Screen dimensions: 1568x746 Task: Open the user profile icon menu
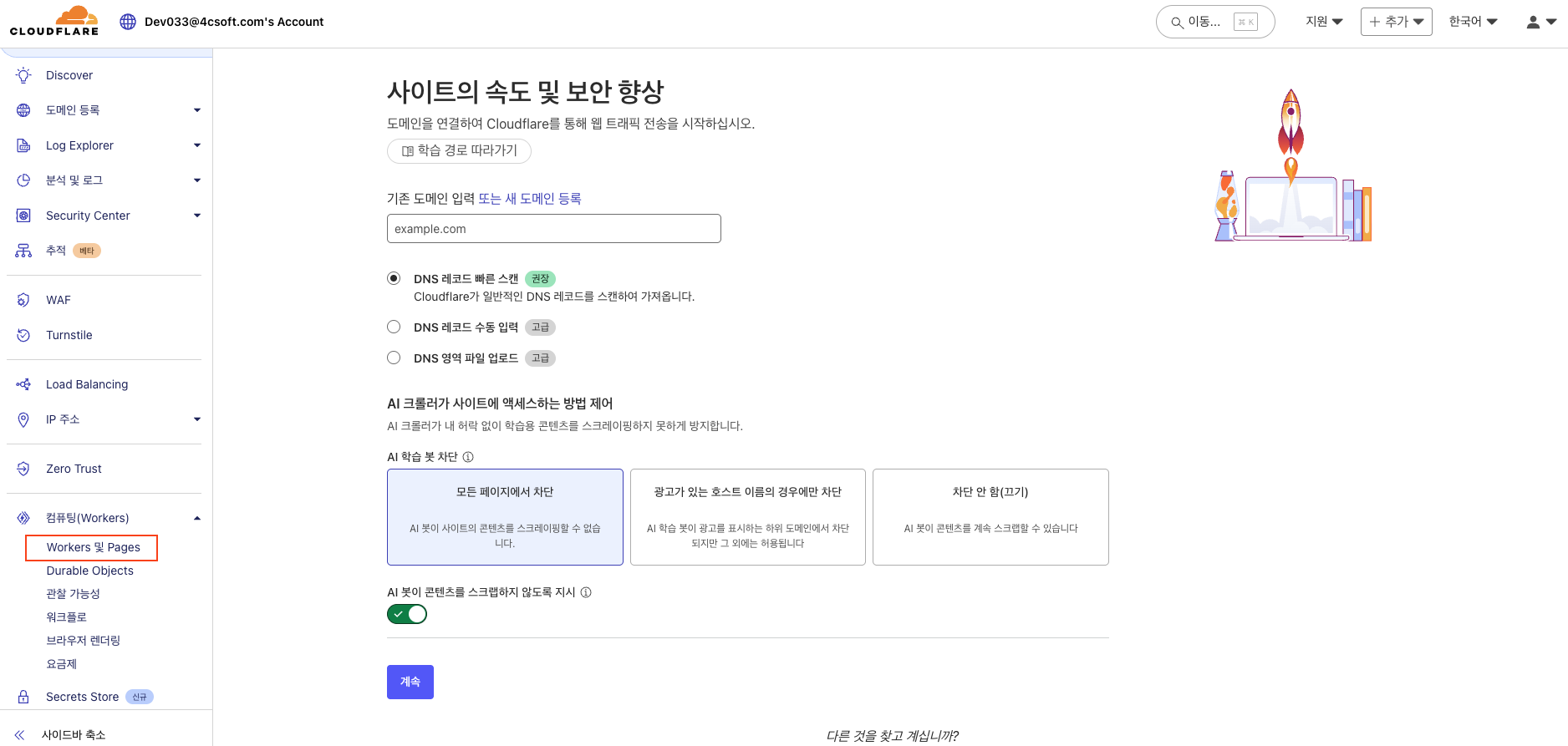pos(1541,22)
